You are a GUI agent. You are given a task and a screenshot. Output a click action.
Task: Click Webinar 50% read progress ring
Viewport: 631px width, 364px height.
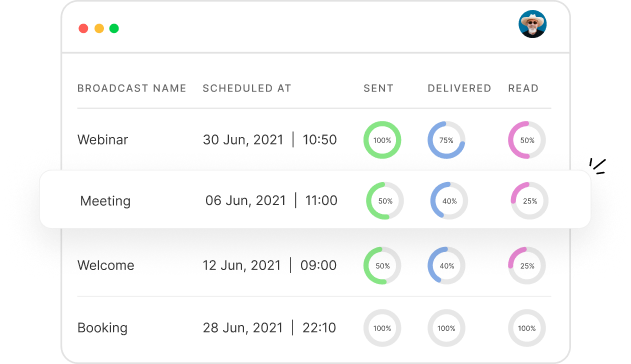527,140
